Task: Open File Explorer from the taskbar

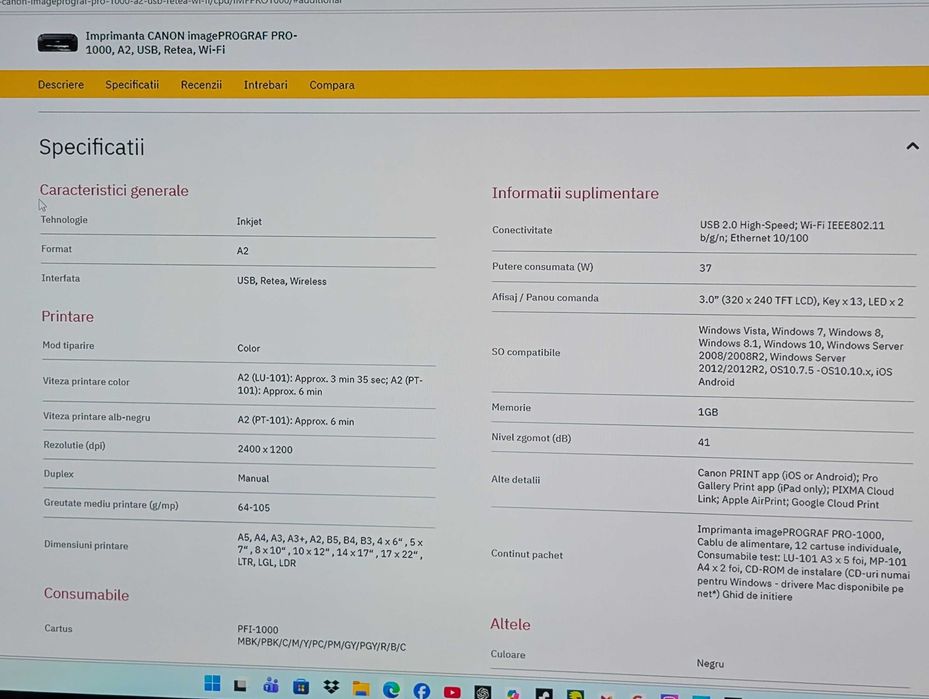Action: [361, 688]
